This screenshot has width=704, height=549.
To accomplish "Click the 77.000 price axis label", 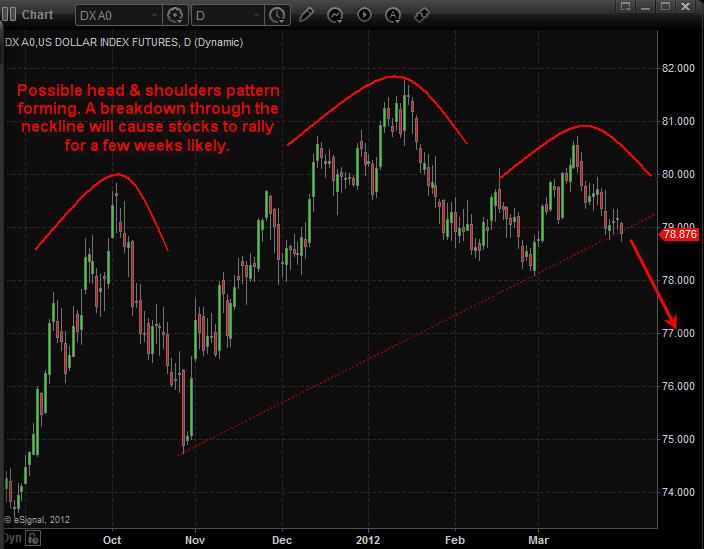I will click(x=678, y=333).
